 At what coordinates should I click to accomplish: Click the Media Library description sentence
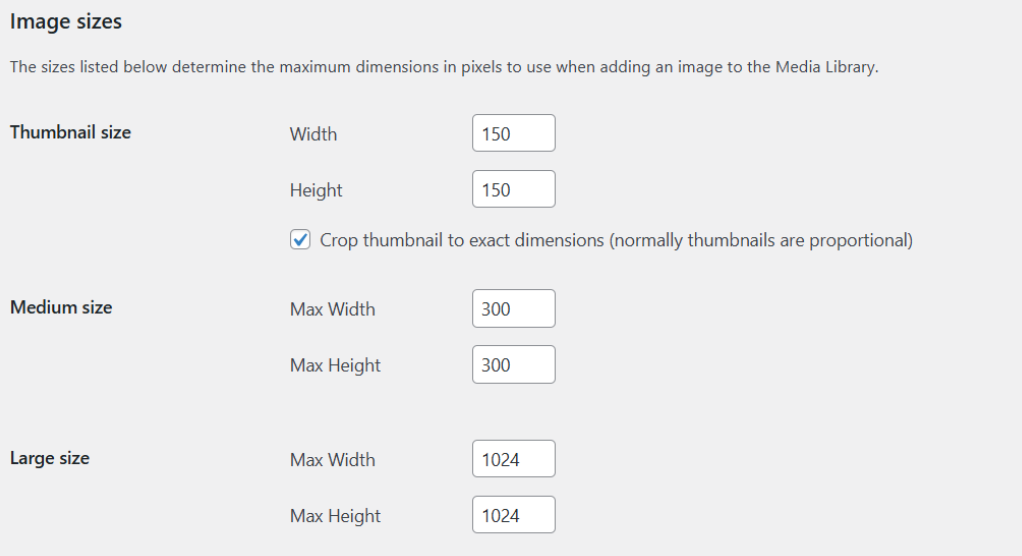(x=444, y=68)
